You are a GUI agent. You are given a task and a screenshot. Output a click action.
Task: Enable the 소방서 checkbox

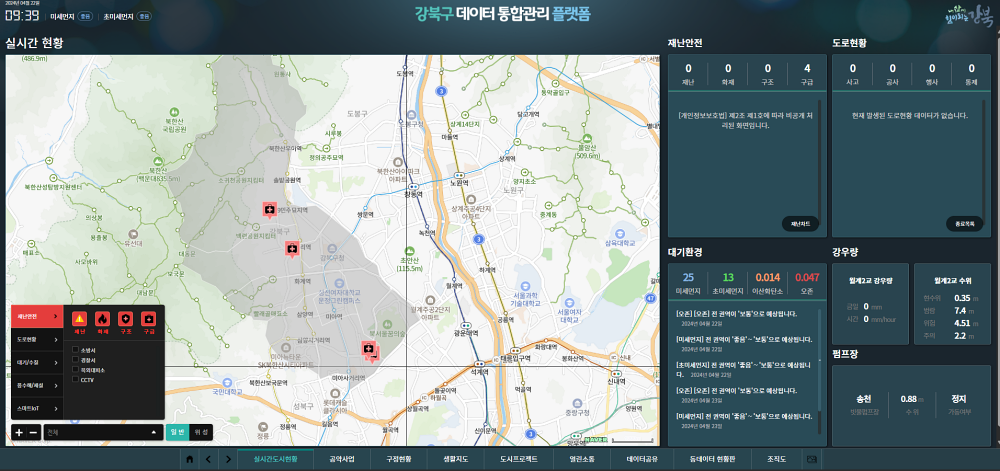point(75,350)
